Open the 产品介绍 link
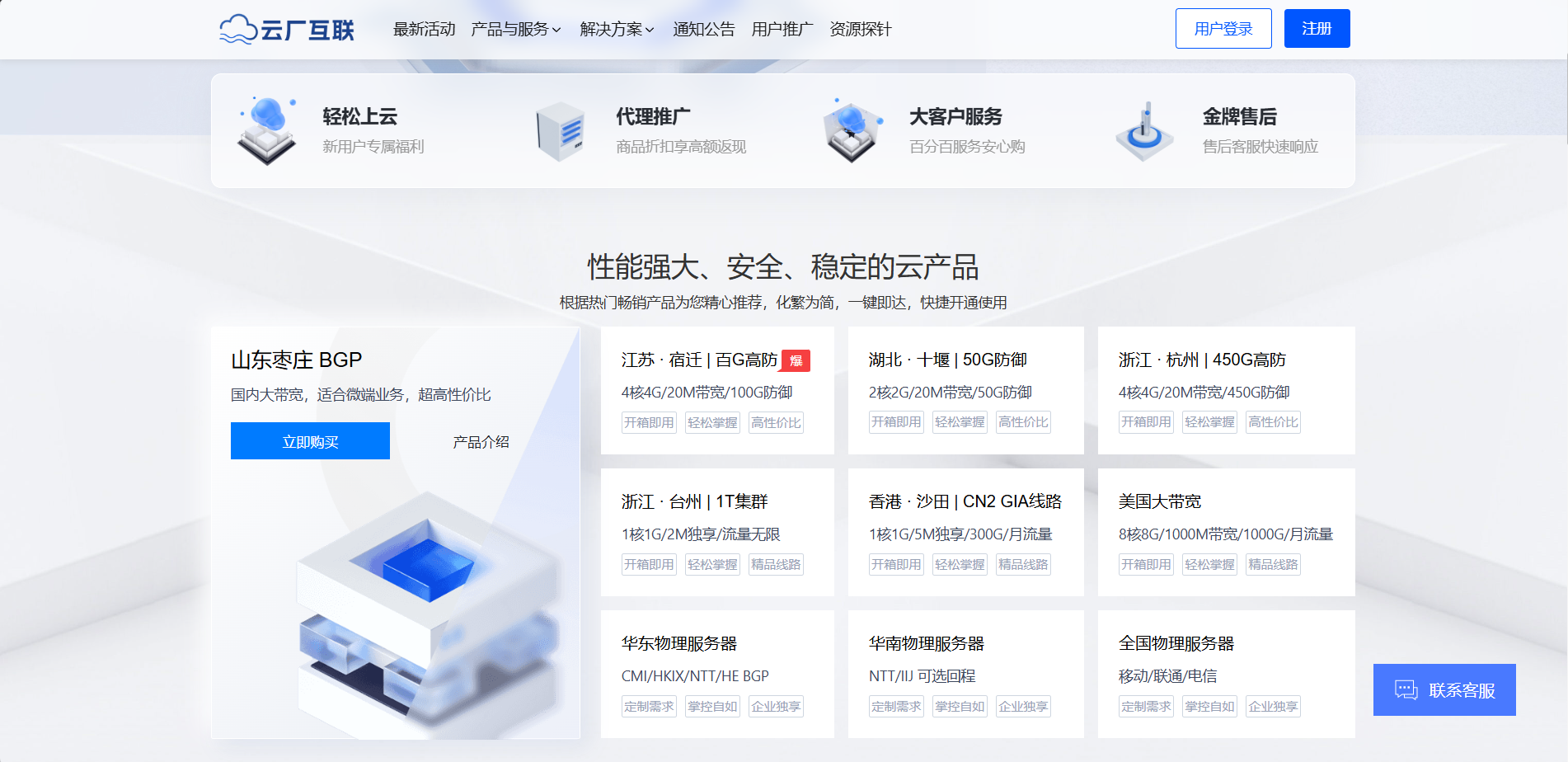 479,440
